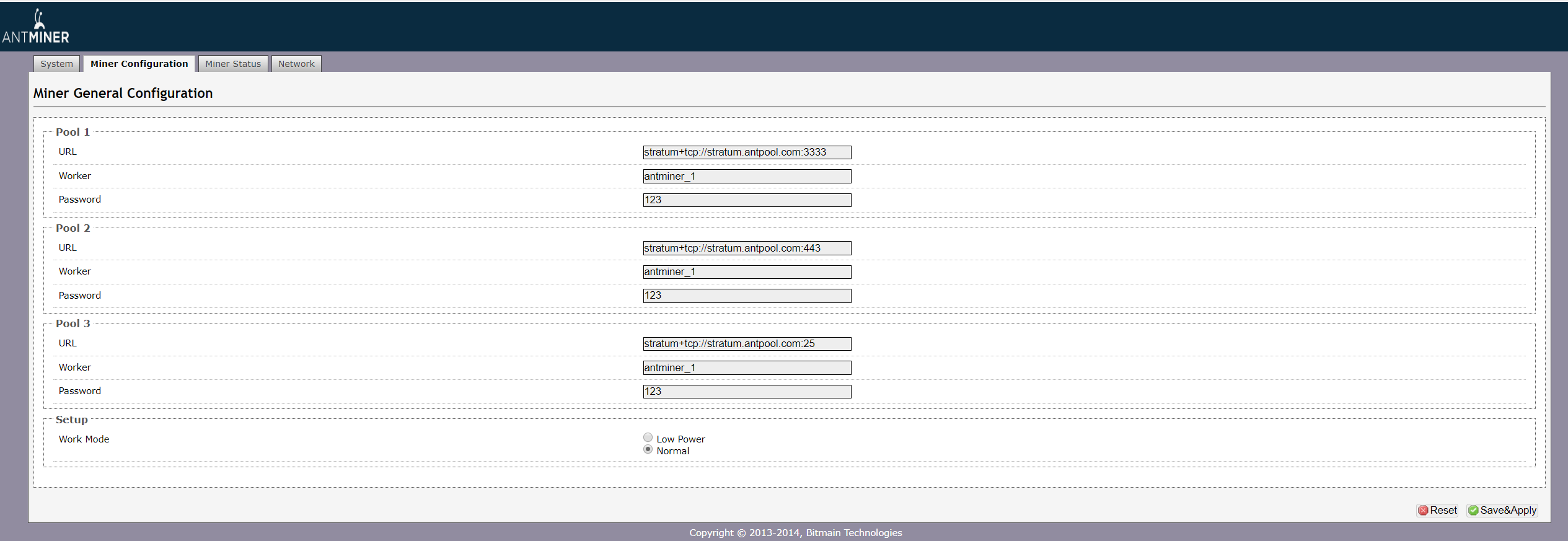Click the Save&Apply button
The image size is (1568, 541).
point(1502,511)
